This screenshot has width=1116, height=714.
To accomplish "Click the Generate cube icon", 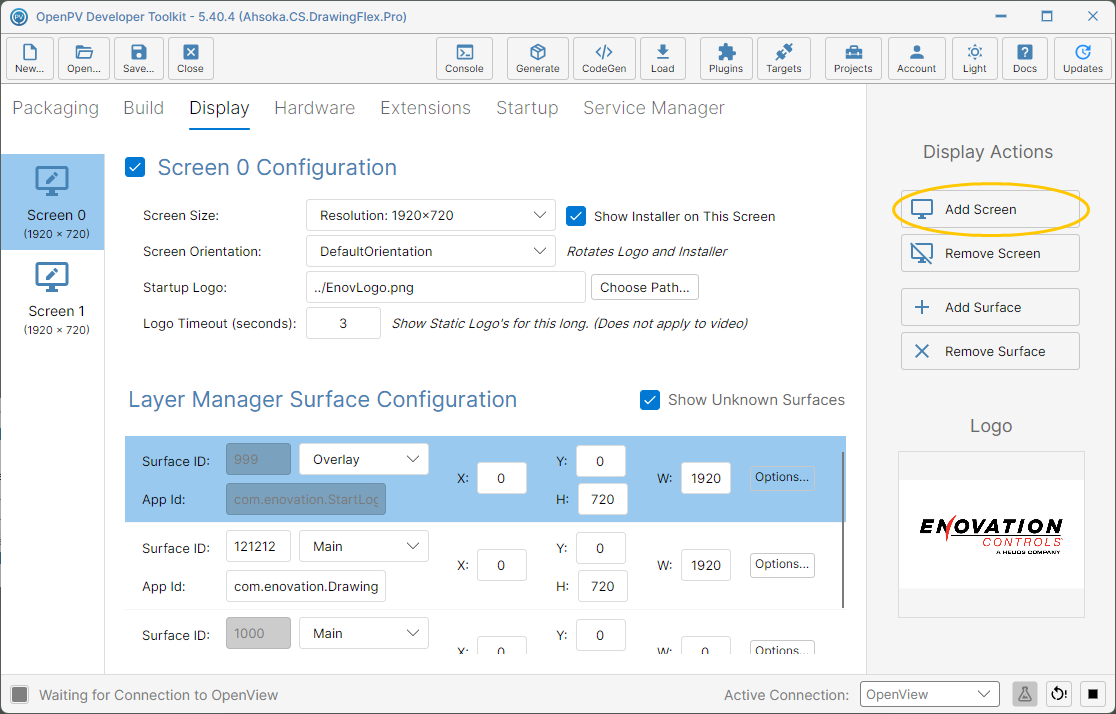I will pos(537,58).
